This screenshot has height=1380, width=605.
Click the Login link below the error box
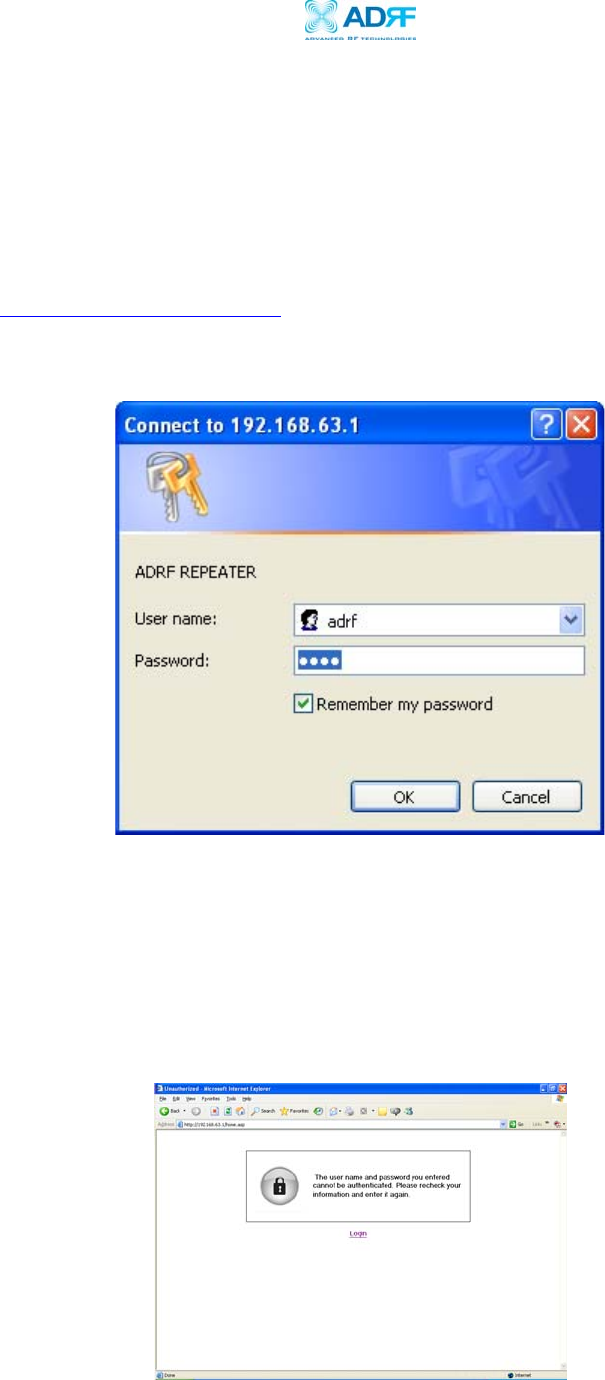click(x=358, y=1234)
